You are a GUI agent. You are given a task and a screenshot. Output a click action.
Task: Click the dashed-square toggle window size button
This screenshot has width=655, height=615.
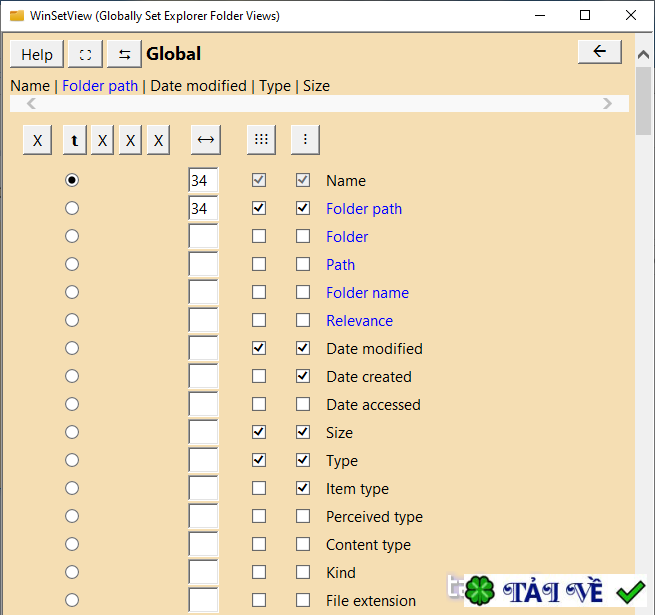pyautogui.click(x=85, y=54)
